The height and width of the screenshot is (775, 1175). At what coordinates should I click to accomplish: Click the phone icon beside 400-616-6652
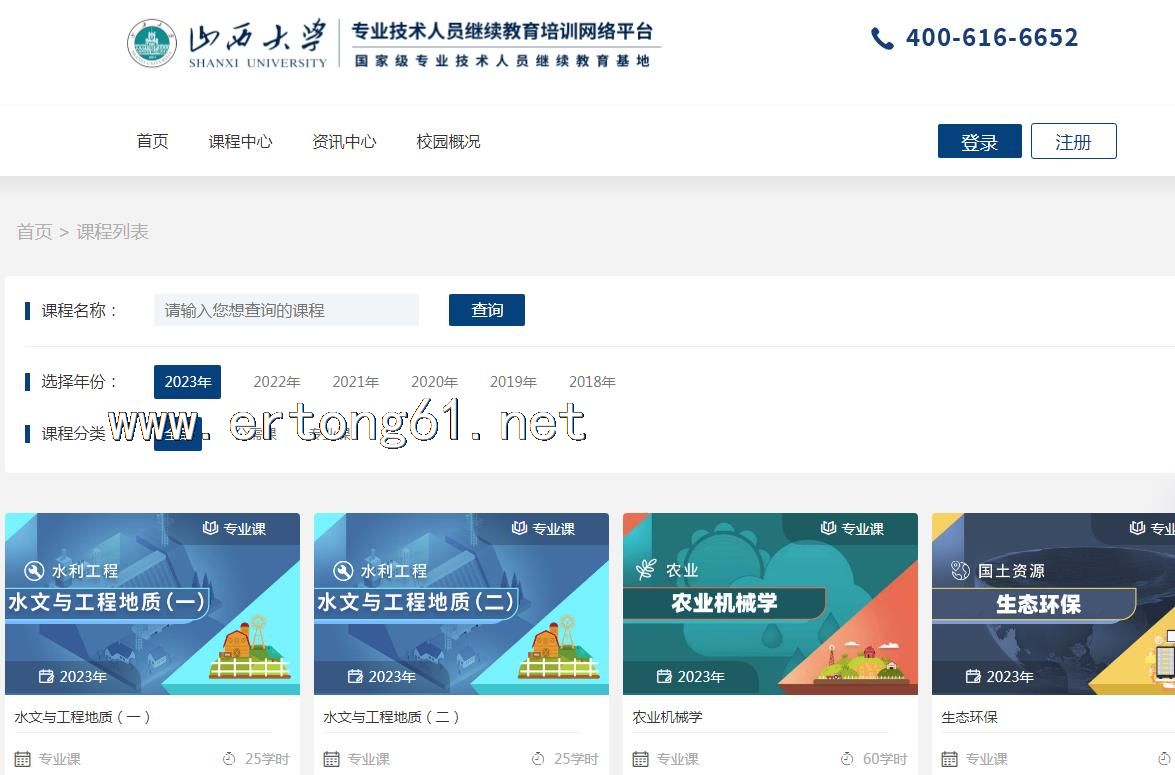[x=882, y=39]
